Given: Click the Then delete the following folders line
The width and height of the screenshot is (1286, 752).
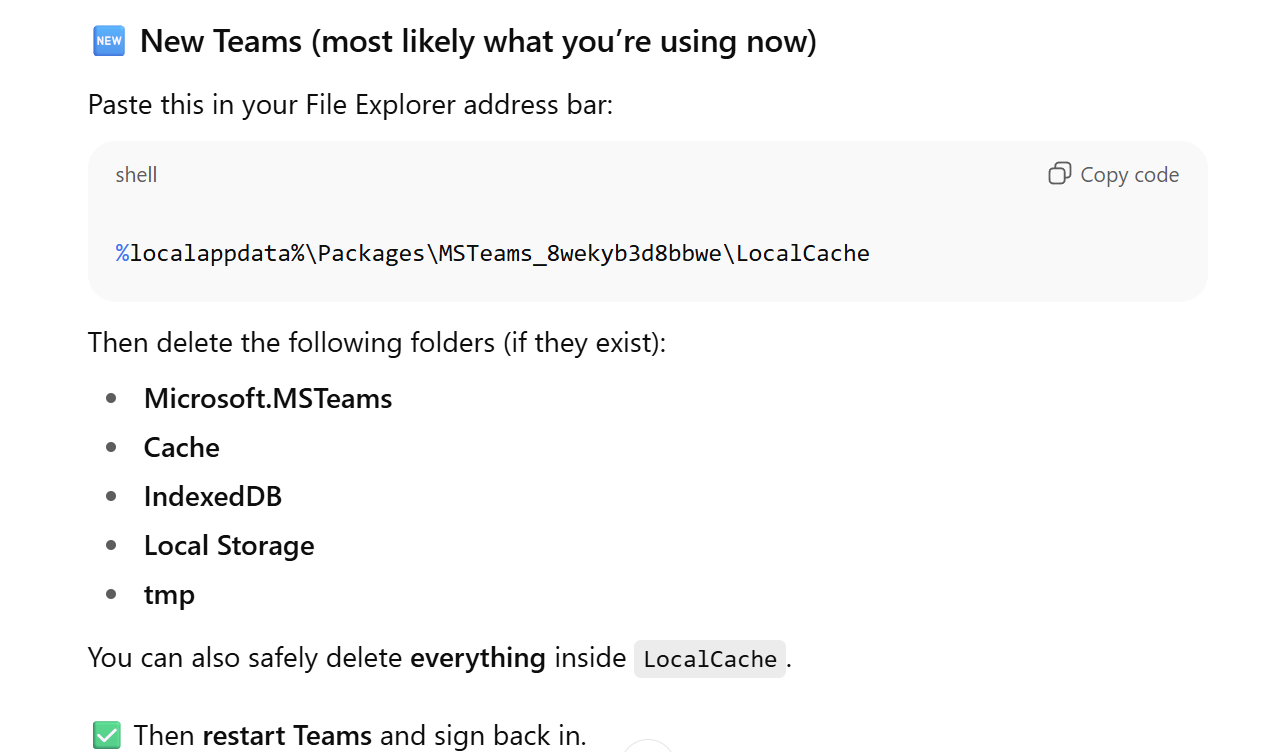Looking at the screenshot, I should point(376,343).
